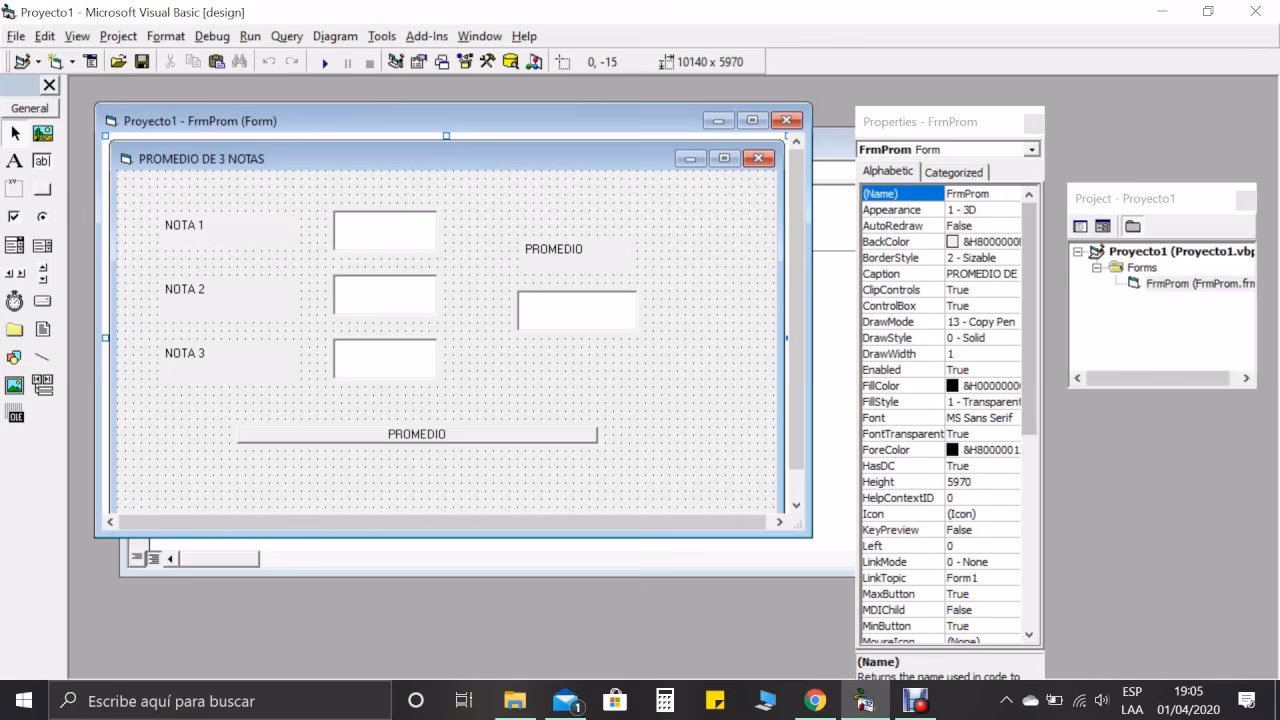Viewport: 1280px width, 720px height.
Task: Click View Code in the Project panel
Action: 1080,227
